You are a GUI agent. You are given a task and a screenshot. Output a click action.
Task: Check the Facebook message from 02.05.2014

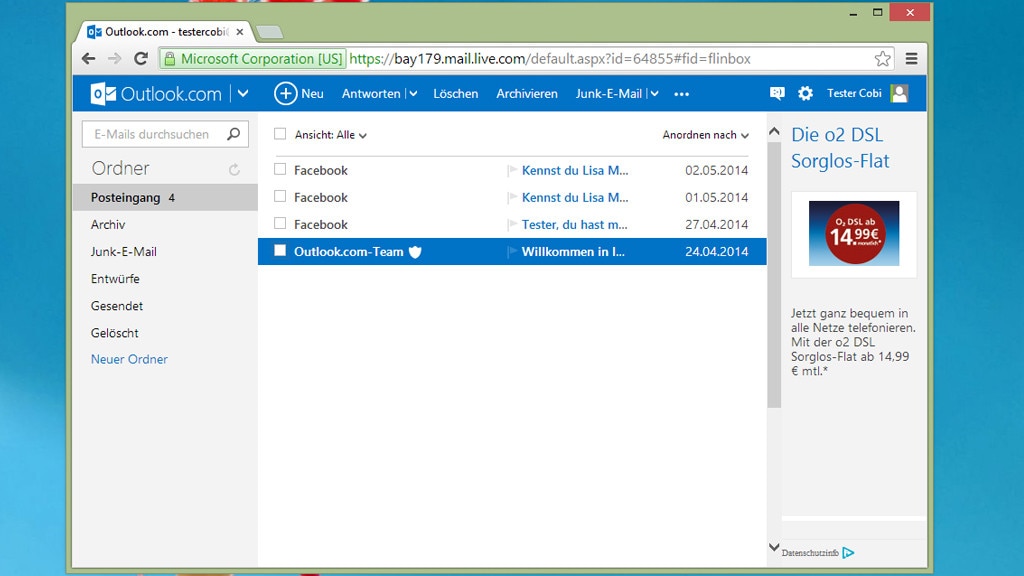280,169
